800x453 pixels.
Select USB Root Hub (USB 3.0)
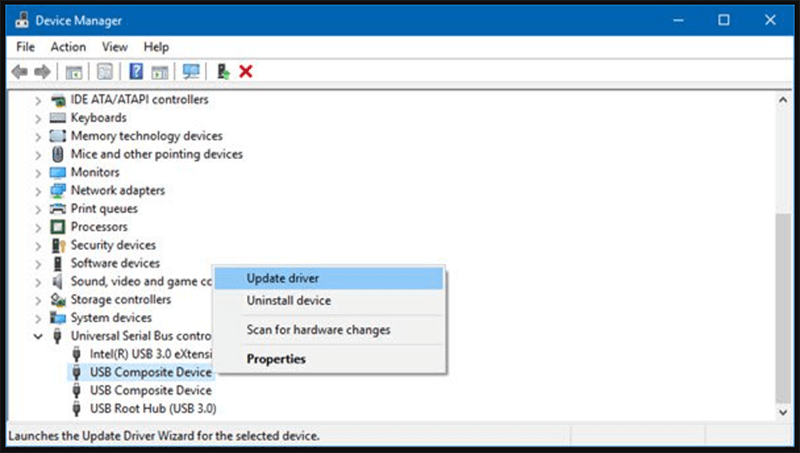coord(153,409)
